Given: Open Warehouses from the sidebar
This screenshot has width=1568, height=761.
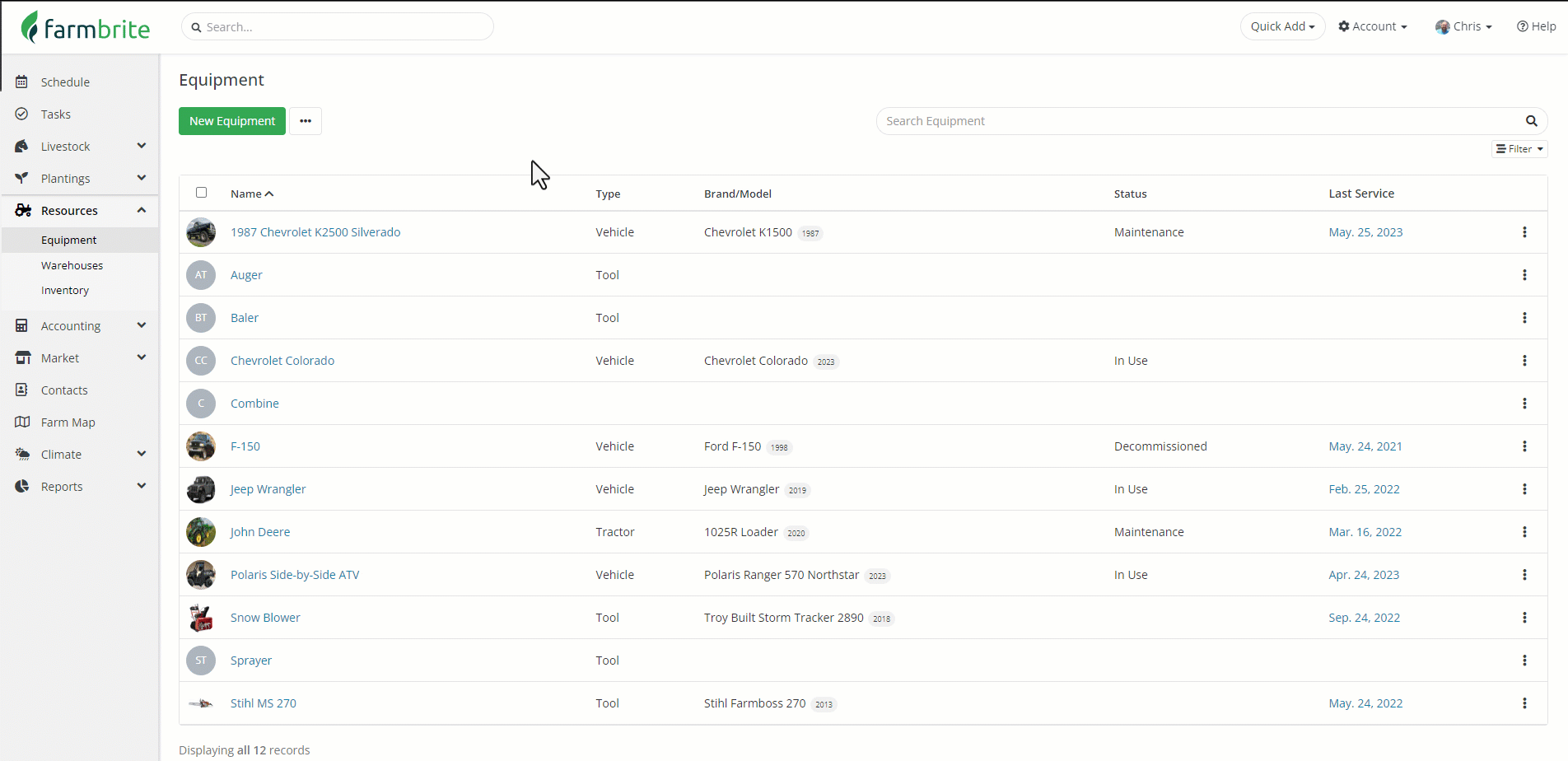Looking at the screenshot, I should point(72,265).
